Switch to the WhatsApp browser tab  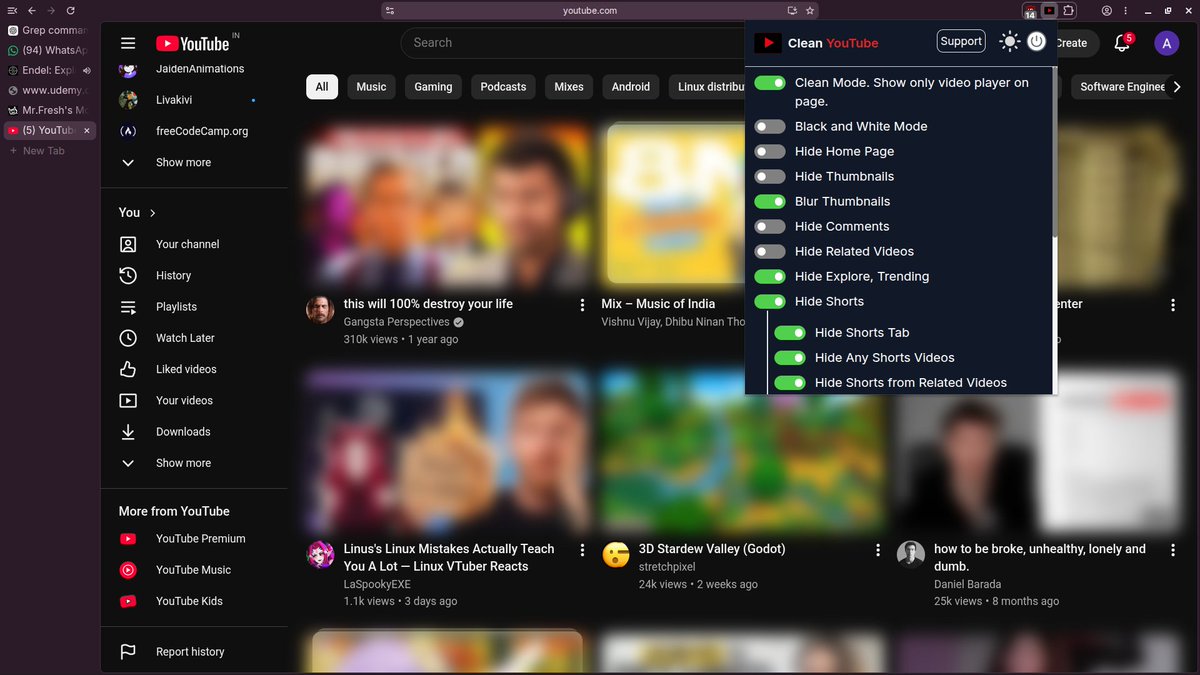tap(49, 50)
